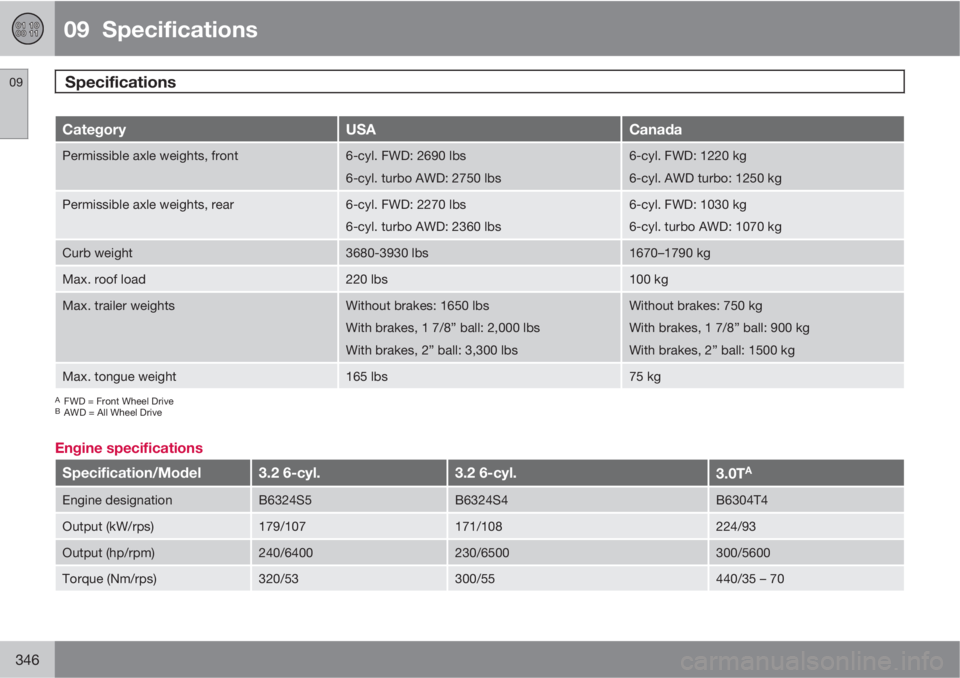Click "6-cyl. turbo AWD: 2750 lbs" value
This screenshot has height=678, width=960.
[423, 178]
